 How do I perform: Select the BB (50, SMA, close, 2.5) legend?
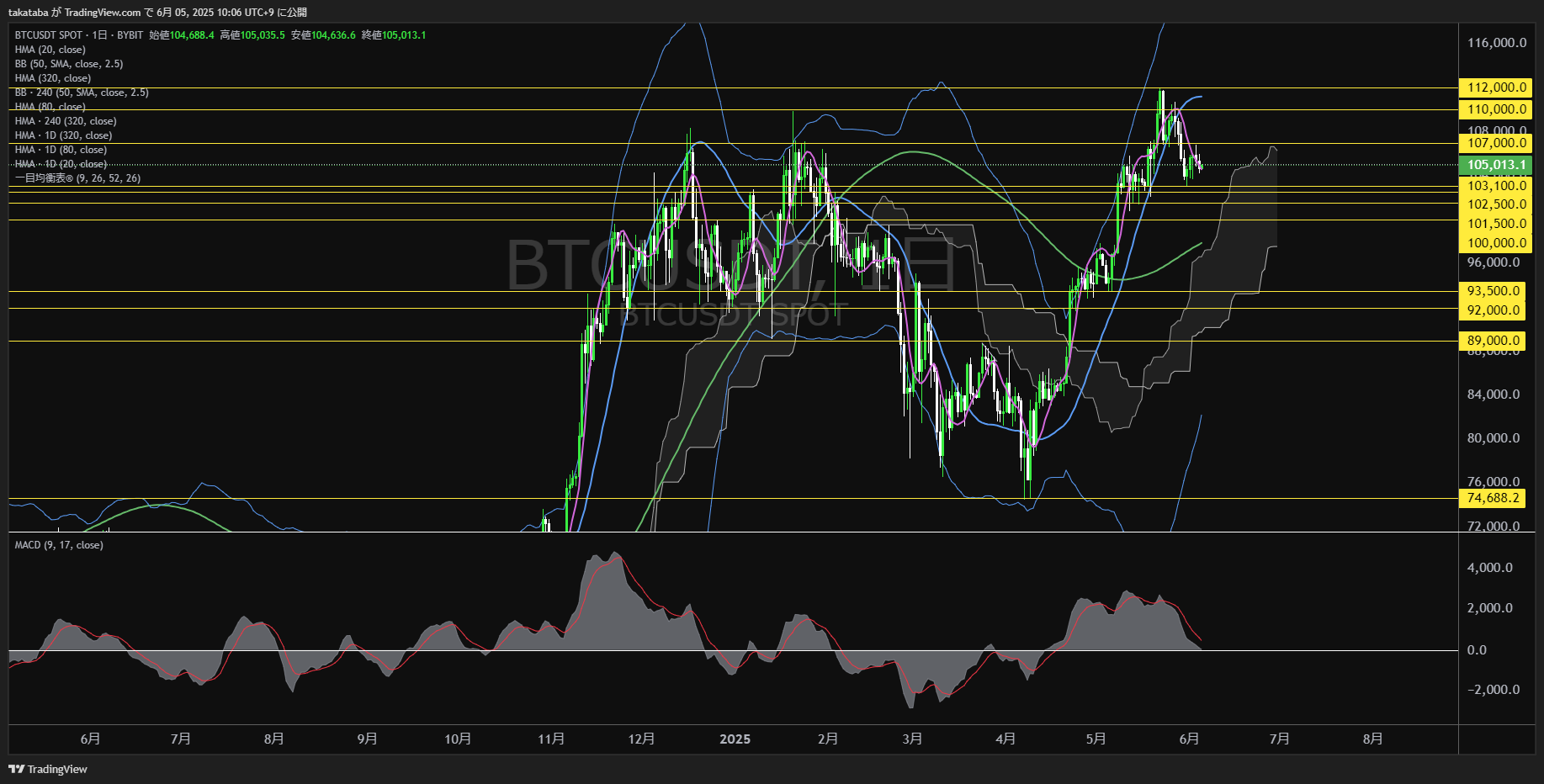[x=69, y=64]
